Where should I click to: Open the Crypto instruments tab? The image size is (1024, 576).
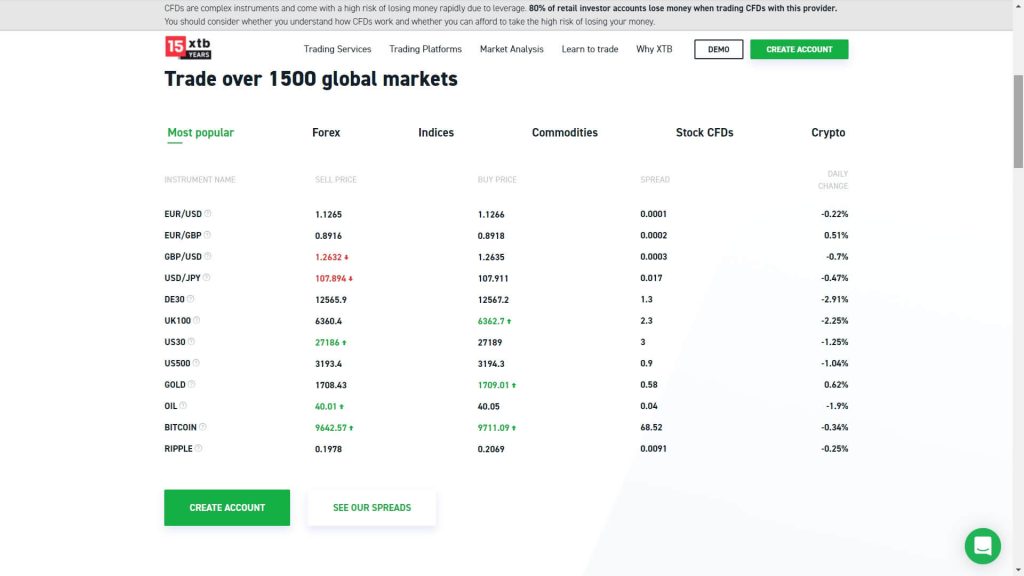(x=829, y=132)
